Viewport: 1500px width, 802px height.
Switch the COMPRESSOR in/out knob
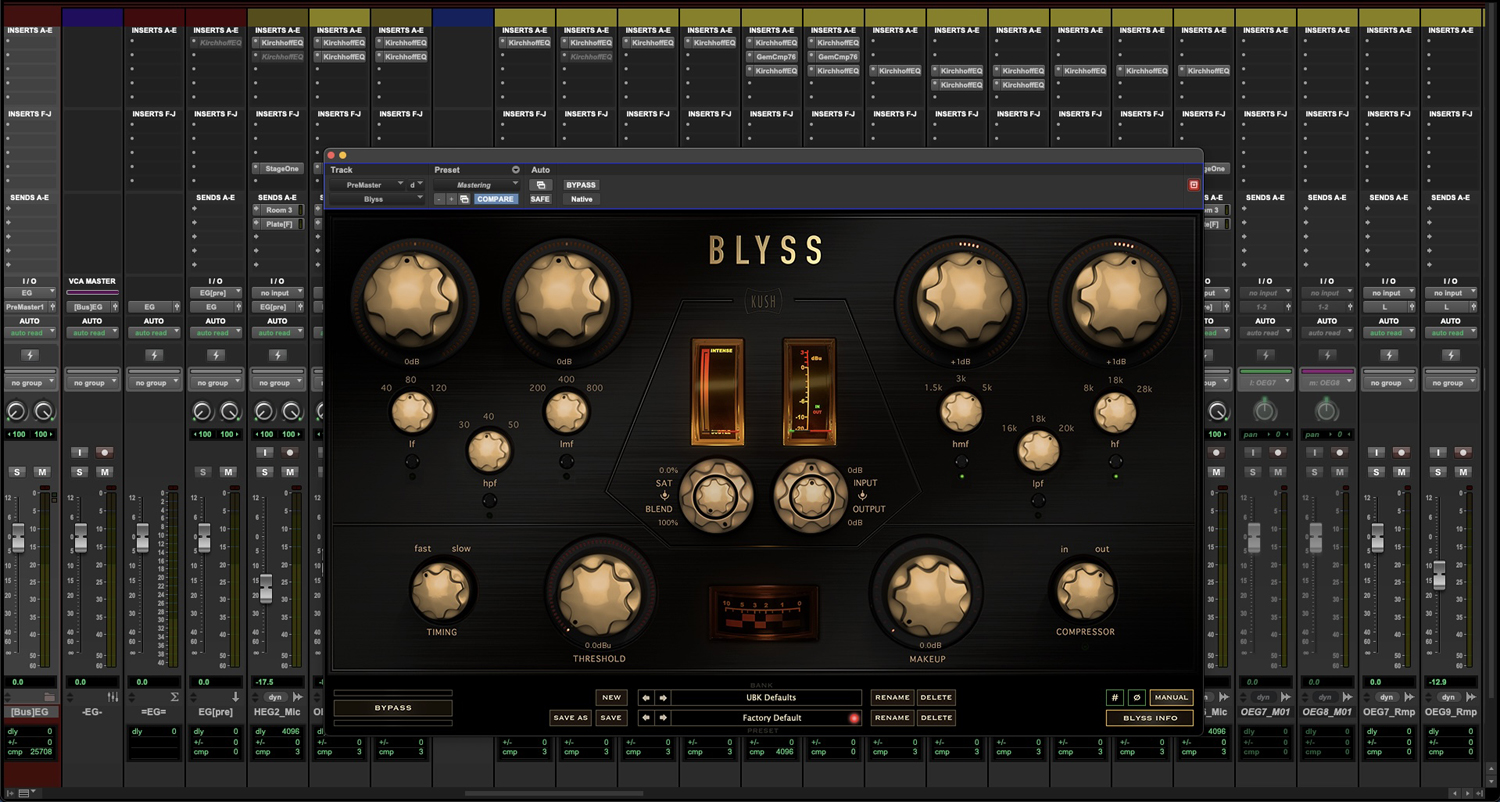point(1085,590)
